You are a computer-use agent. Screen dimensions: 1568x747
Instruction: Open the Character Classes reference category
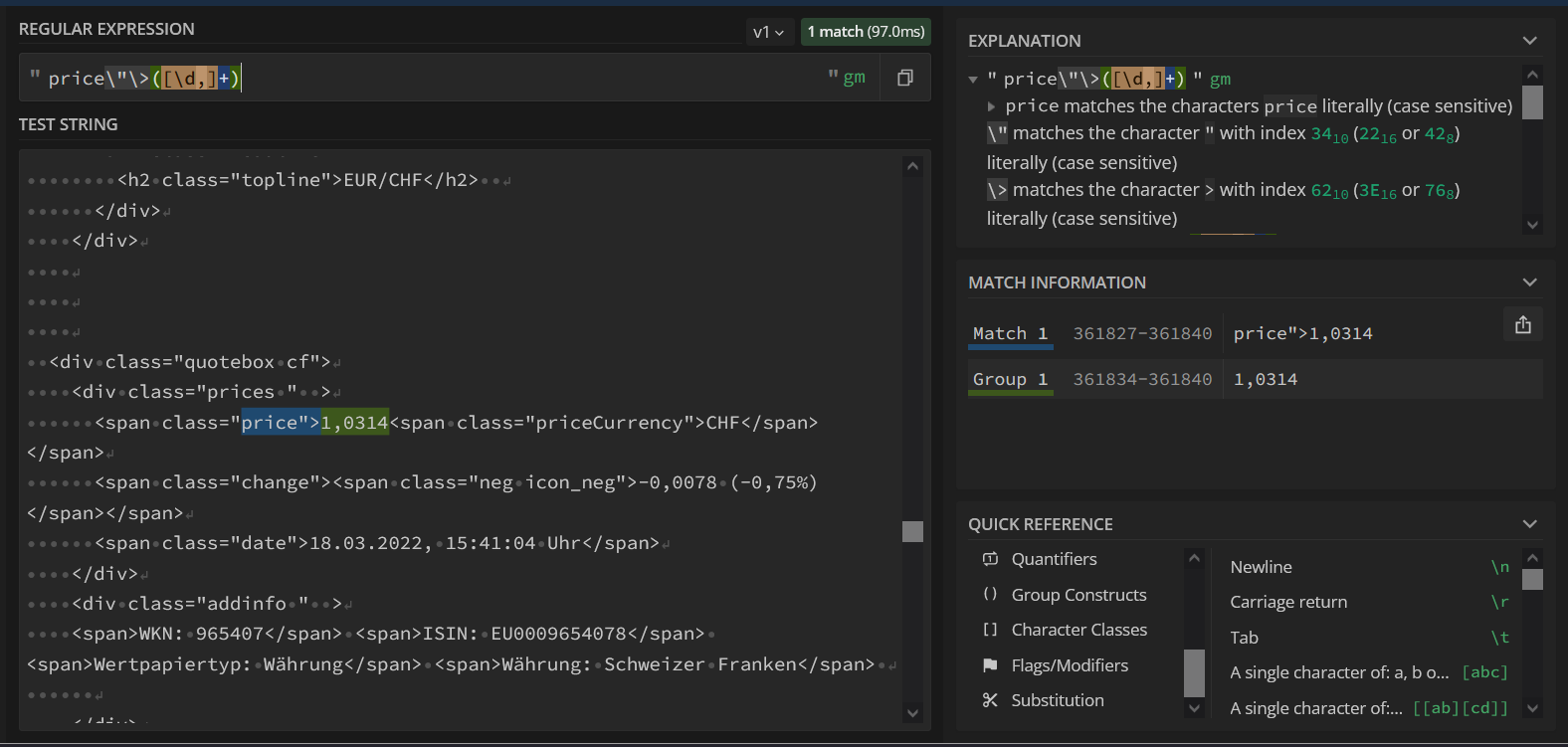[1078, 630]
